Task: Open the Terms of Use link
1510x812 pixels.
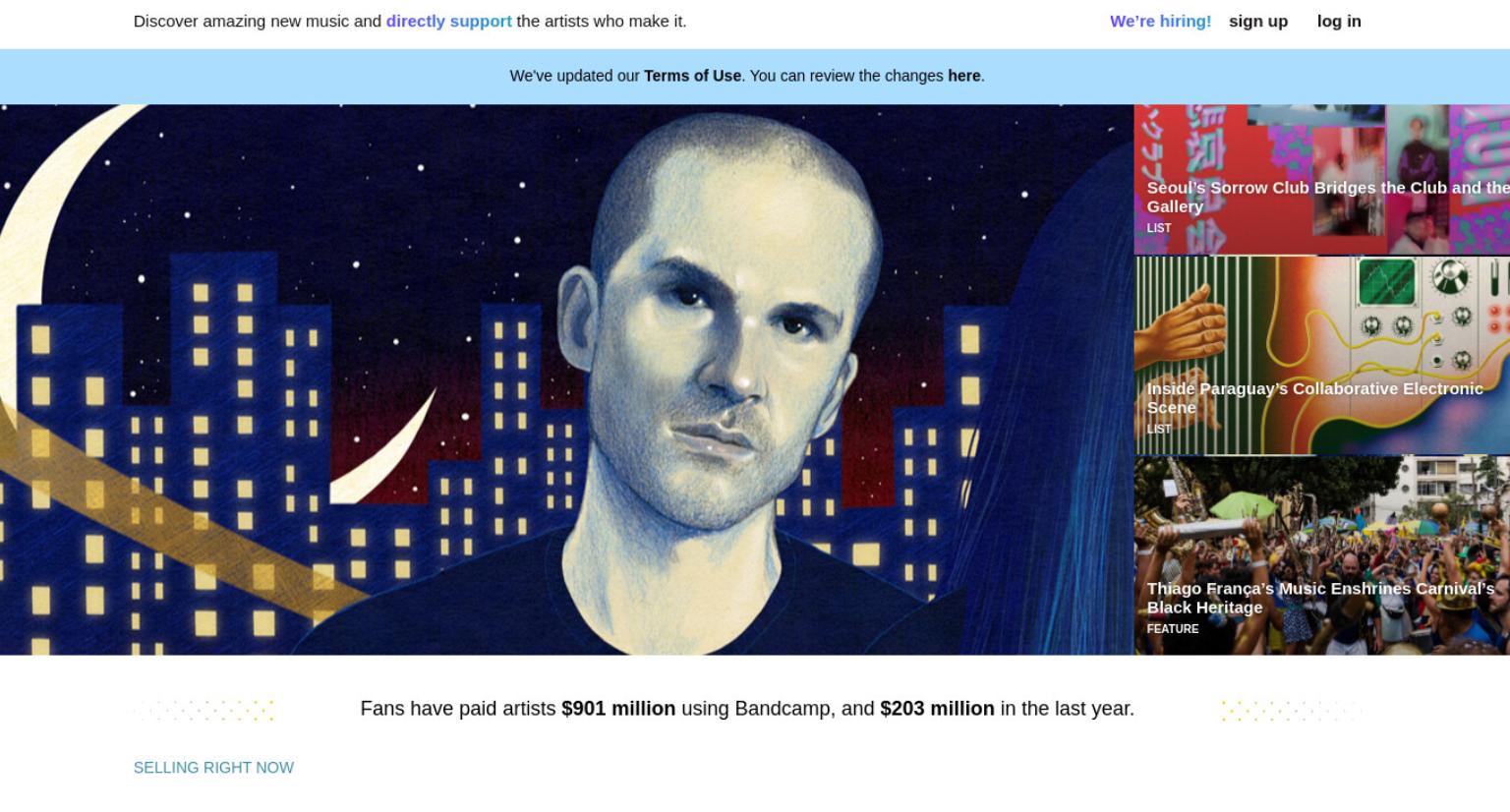Action: coord(692,76)
